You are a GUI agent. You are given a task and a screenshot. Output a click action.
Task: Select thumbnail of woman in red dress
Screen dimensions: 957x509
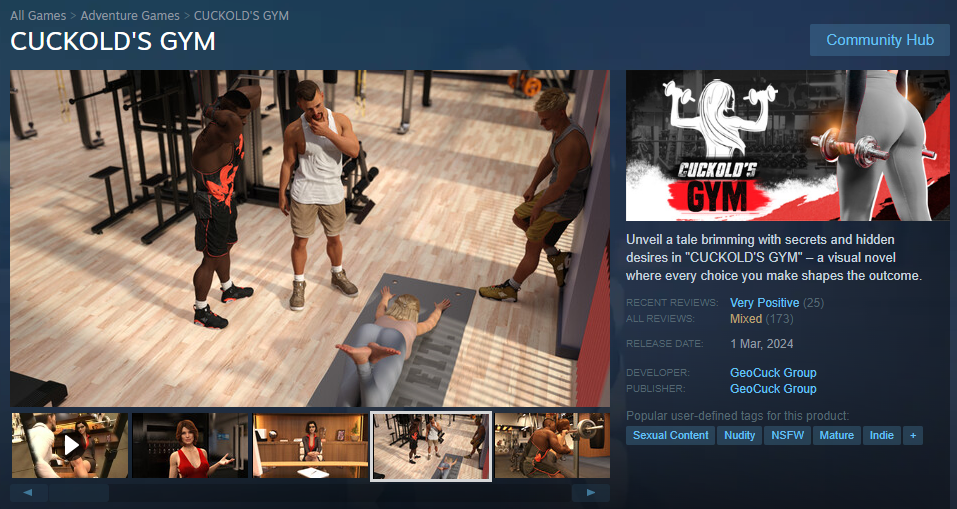coord(190,446)
